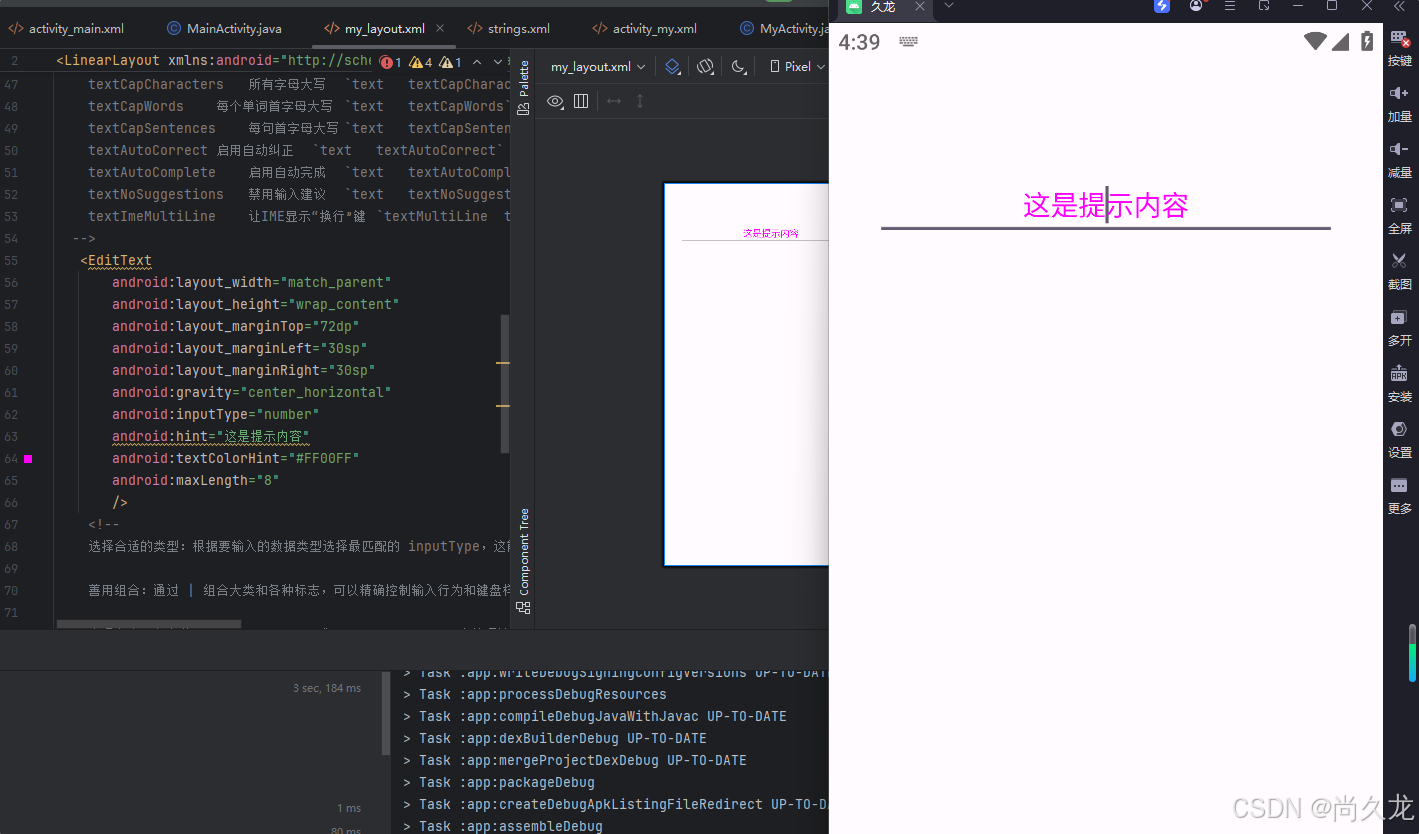This screenshot has height=834, width=1419.
Task: Click the EditText tag on line 55
Action: point(119,260)
